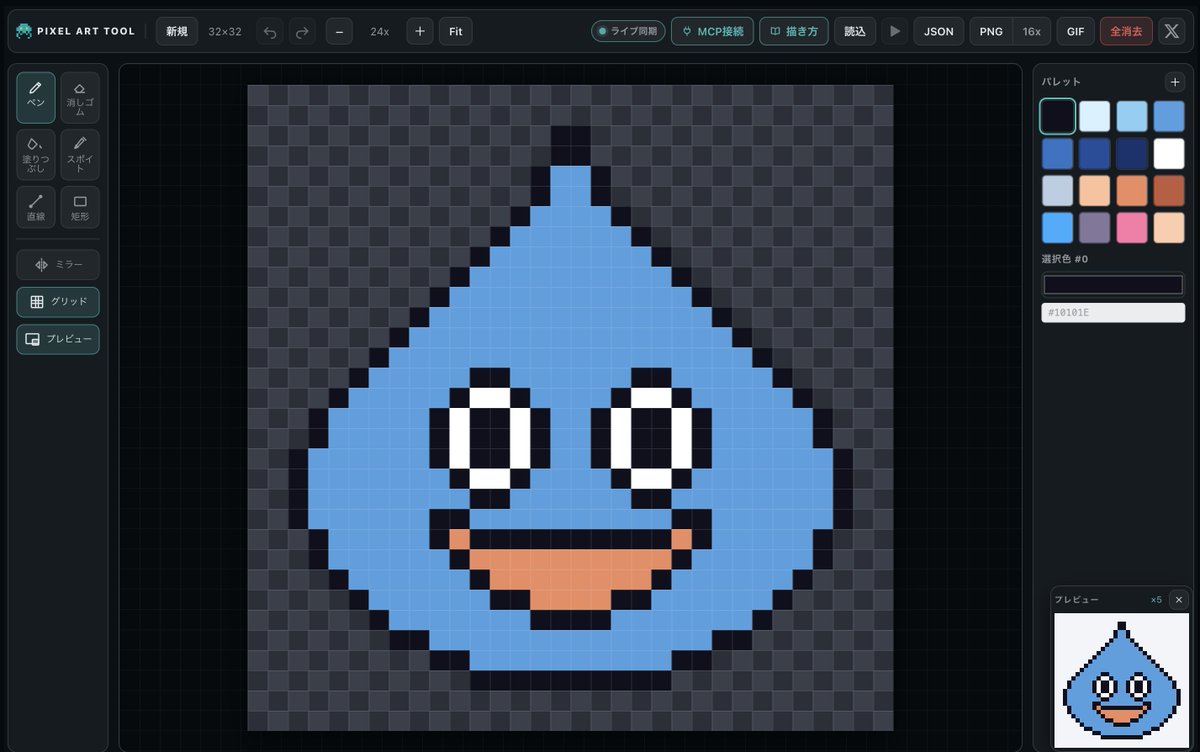Select the darkest navy-blue swatch in second row
Viewport: 1200px width, 752px height.
coord(1132,153)
